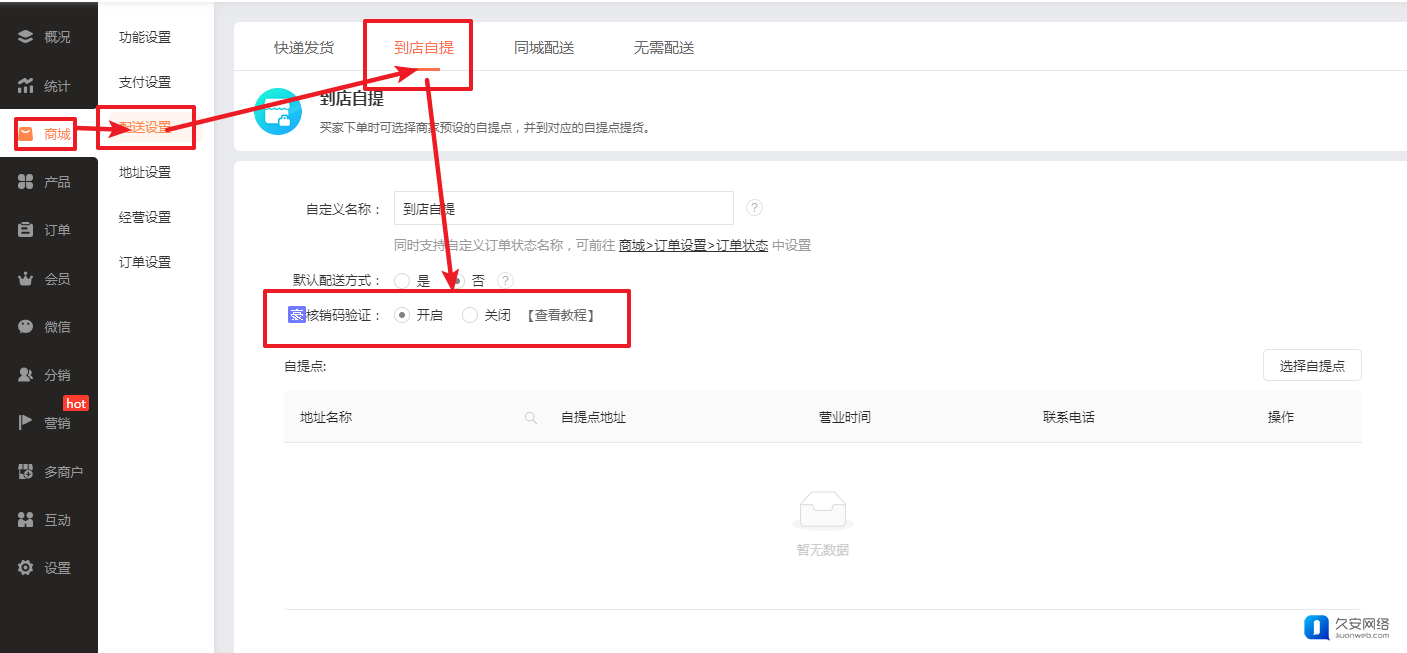Select the 产品 products icon

coord(26,182)
